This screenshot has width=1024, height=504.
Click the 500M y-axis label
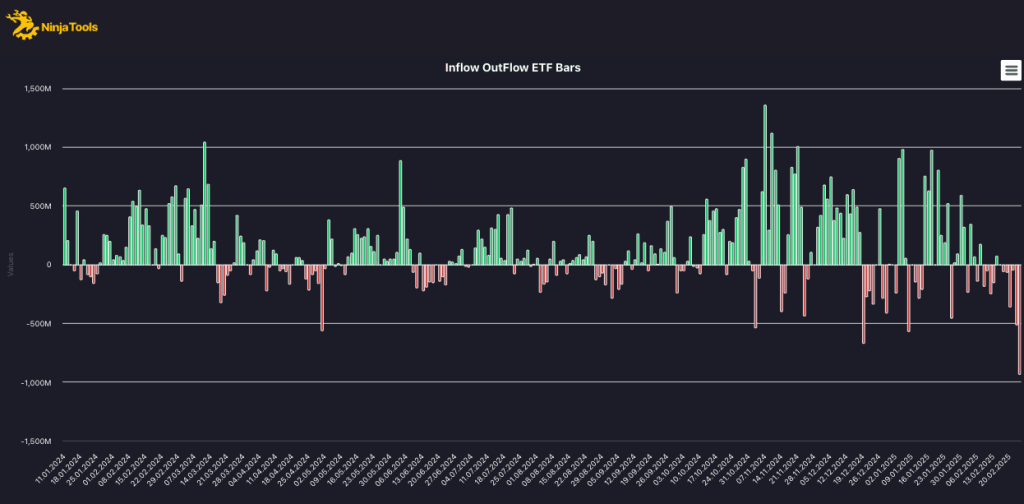click(42, 206)
